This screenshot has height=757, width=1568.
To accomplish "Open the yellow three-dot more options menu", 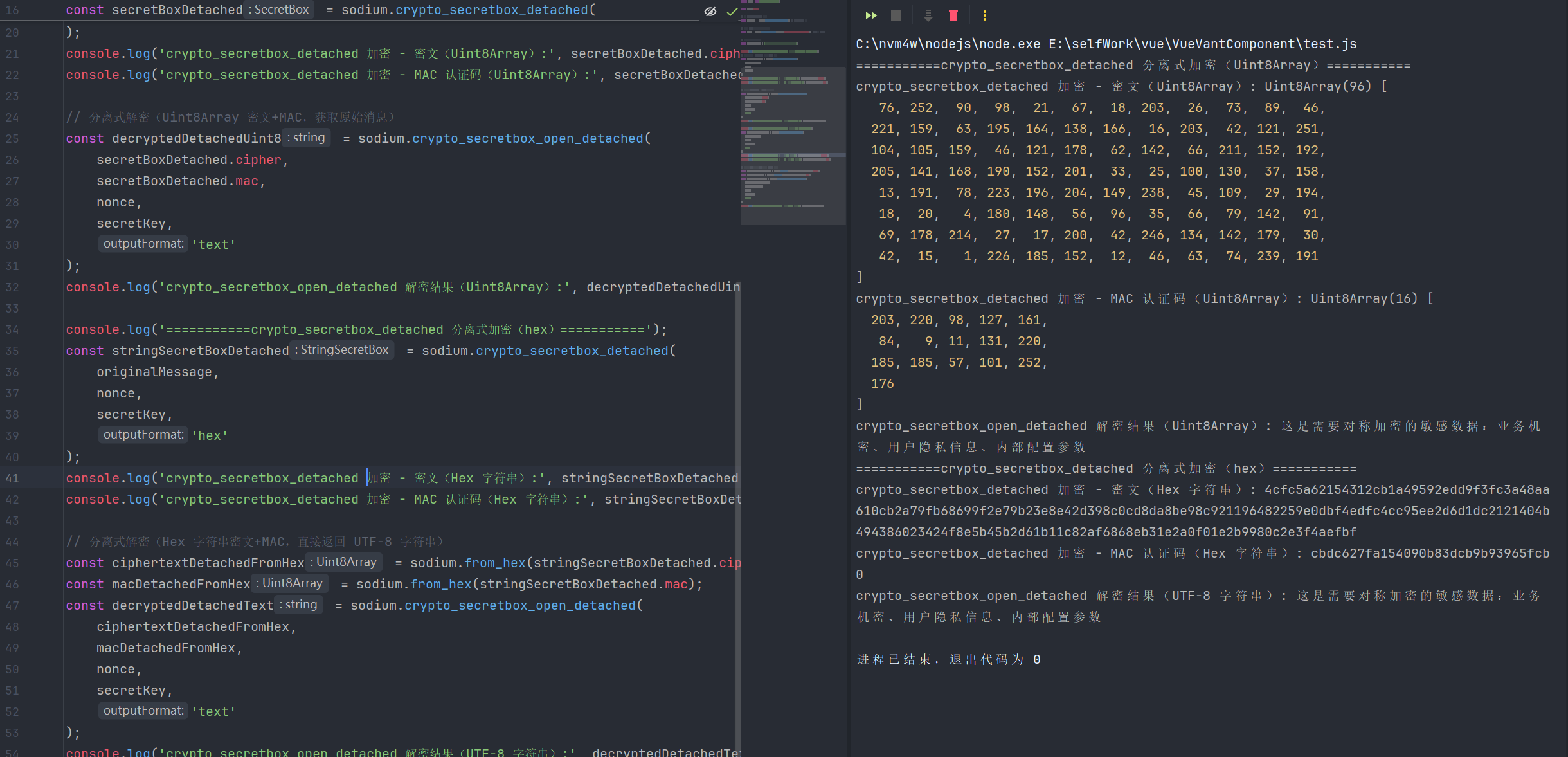I will click(984, 15).
